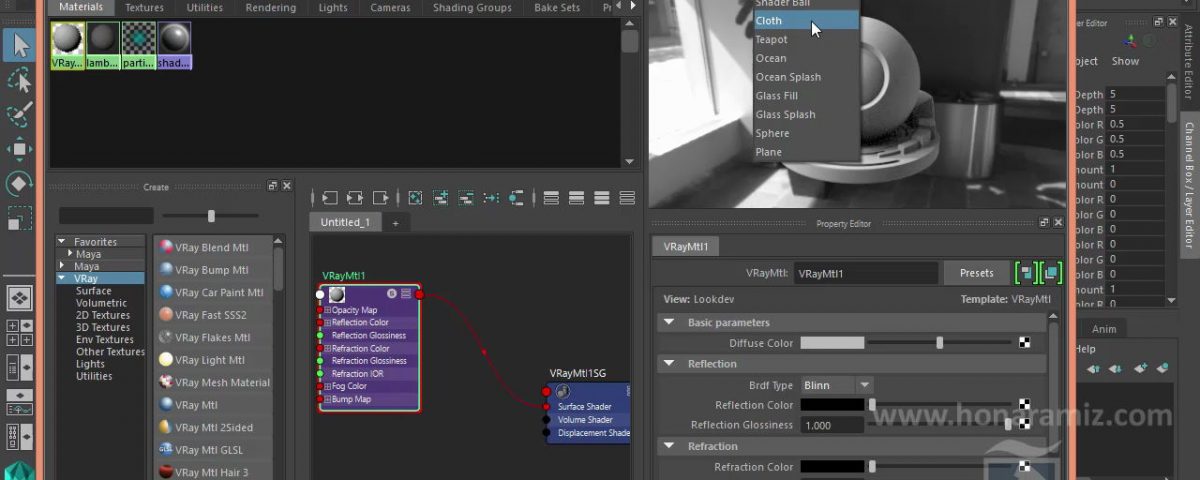
Task: Open the Anim layer tab
Action: tap(1104, 329)
